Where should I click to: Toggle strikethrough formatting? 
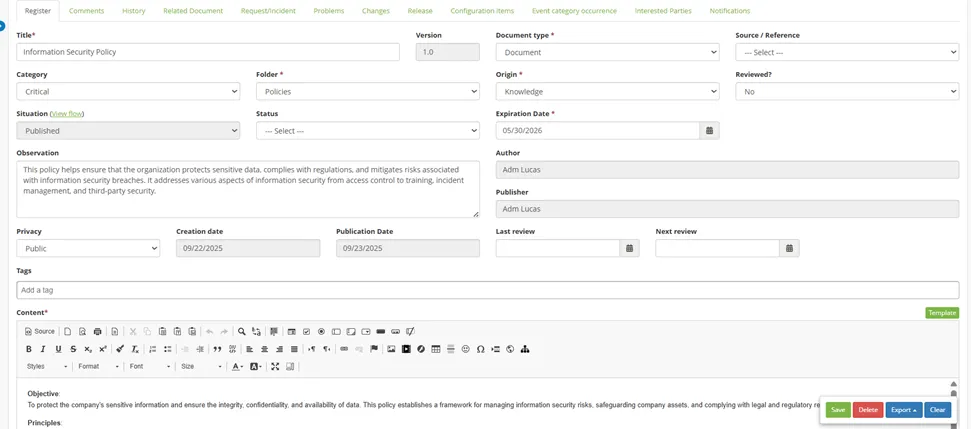pos(73,349)
